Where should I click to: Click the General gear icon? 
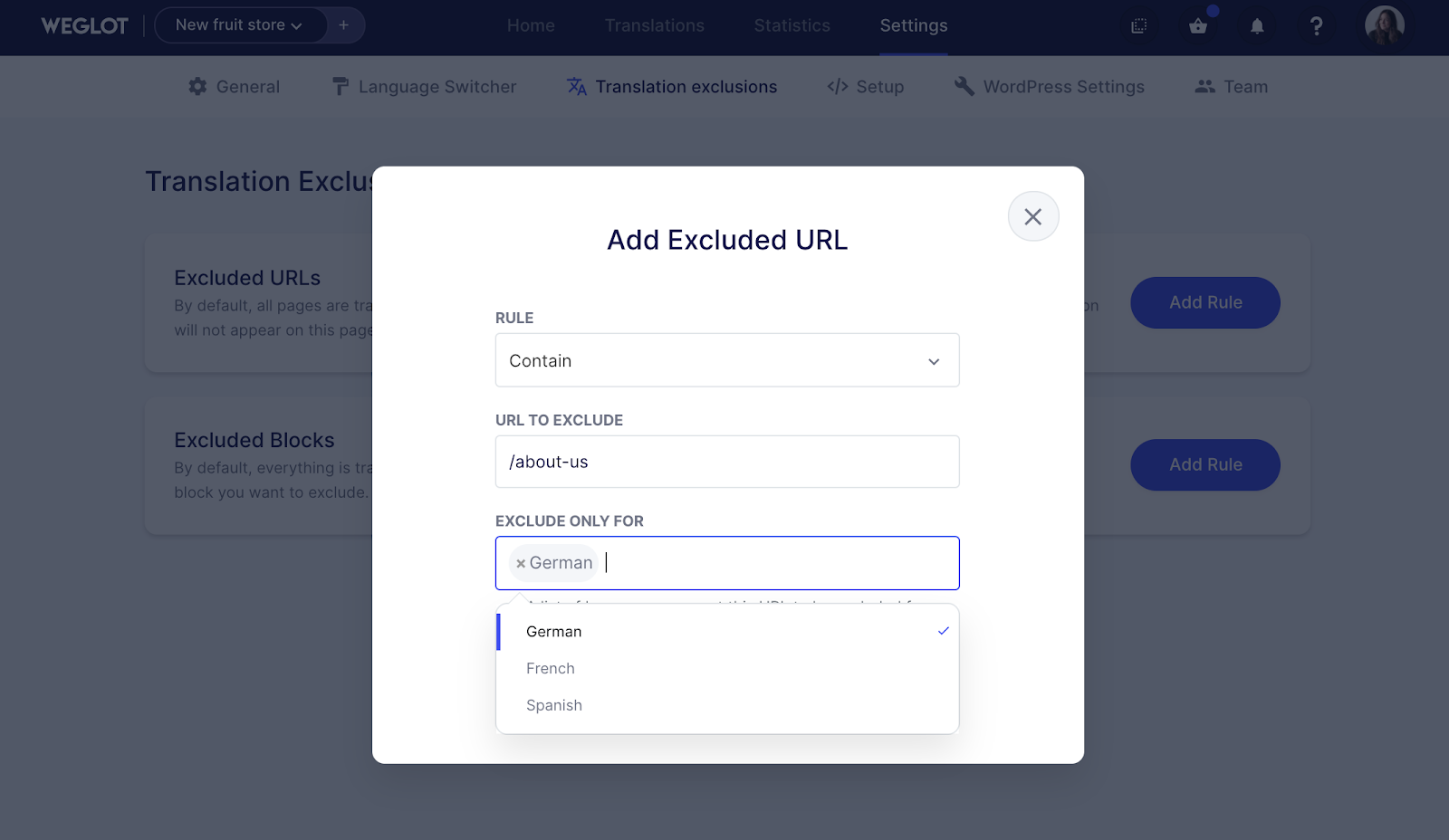tap(197, 87)
